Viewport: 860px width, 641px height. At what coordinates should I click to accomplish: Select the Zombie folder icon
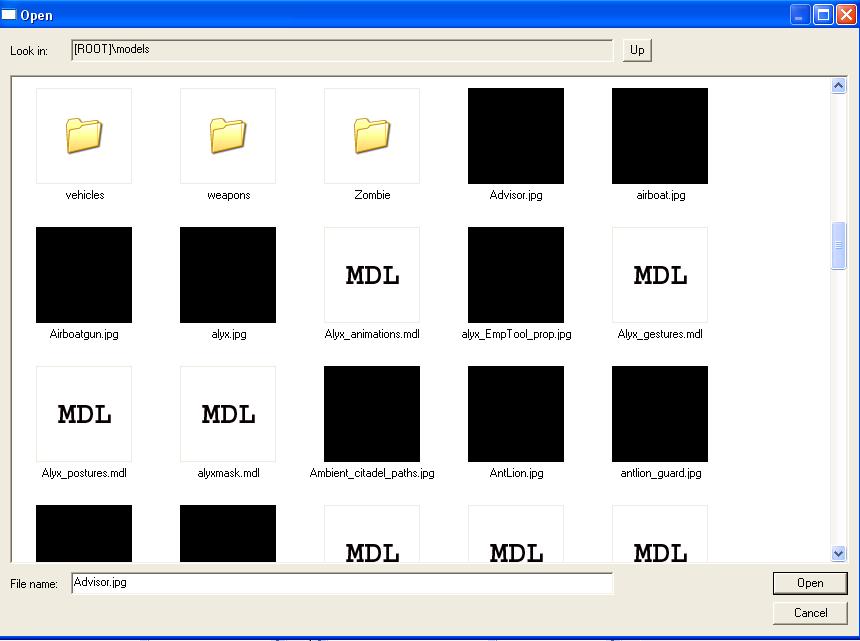point(372,136)
